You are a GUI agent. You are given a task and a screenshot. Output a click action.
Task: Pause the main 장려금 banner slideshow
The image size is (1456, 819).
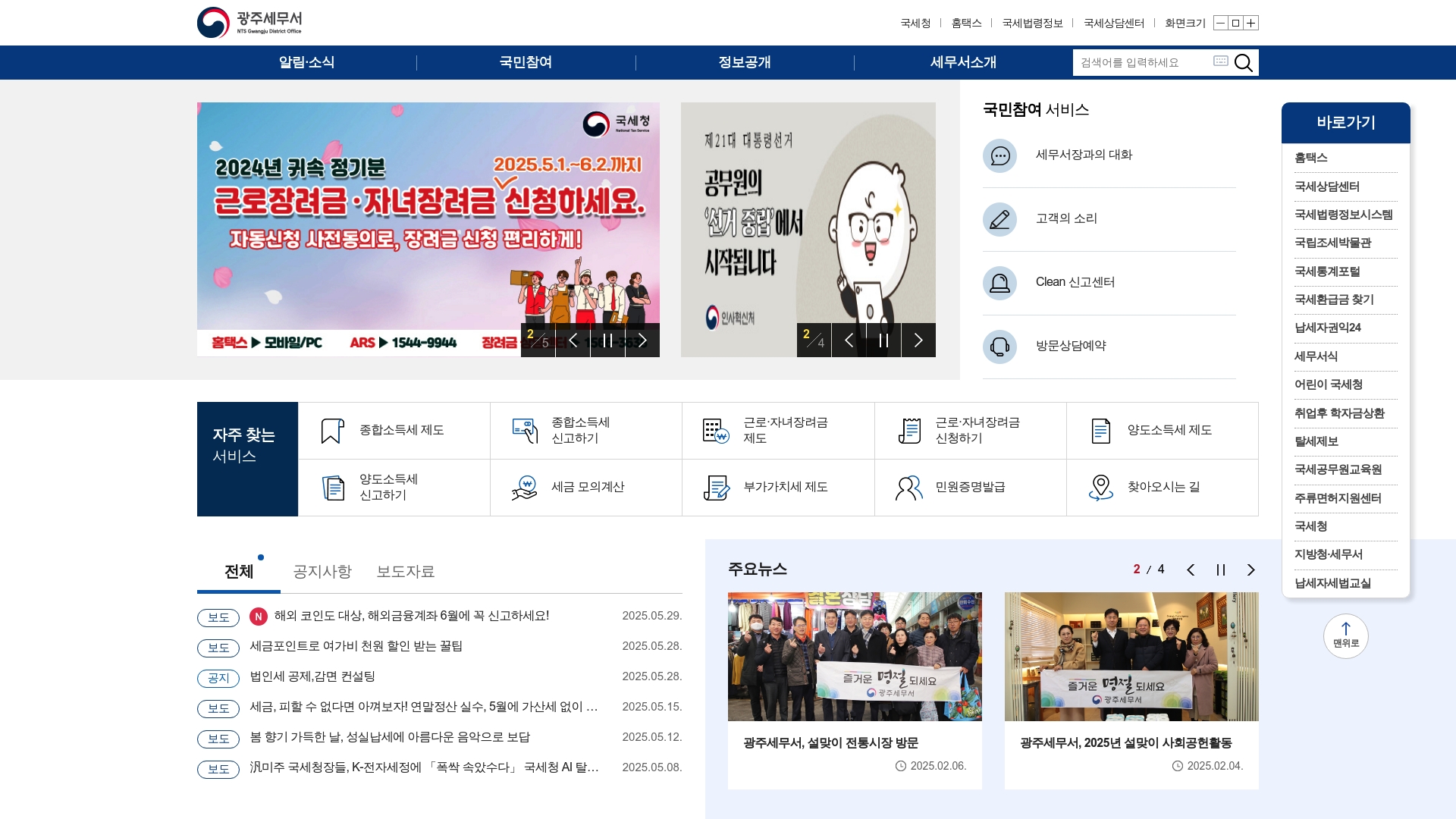[x=607, y=340]
